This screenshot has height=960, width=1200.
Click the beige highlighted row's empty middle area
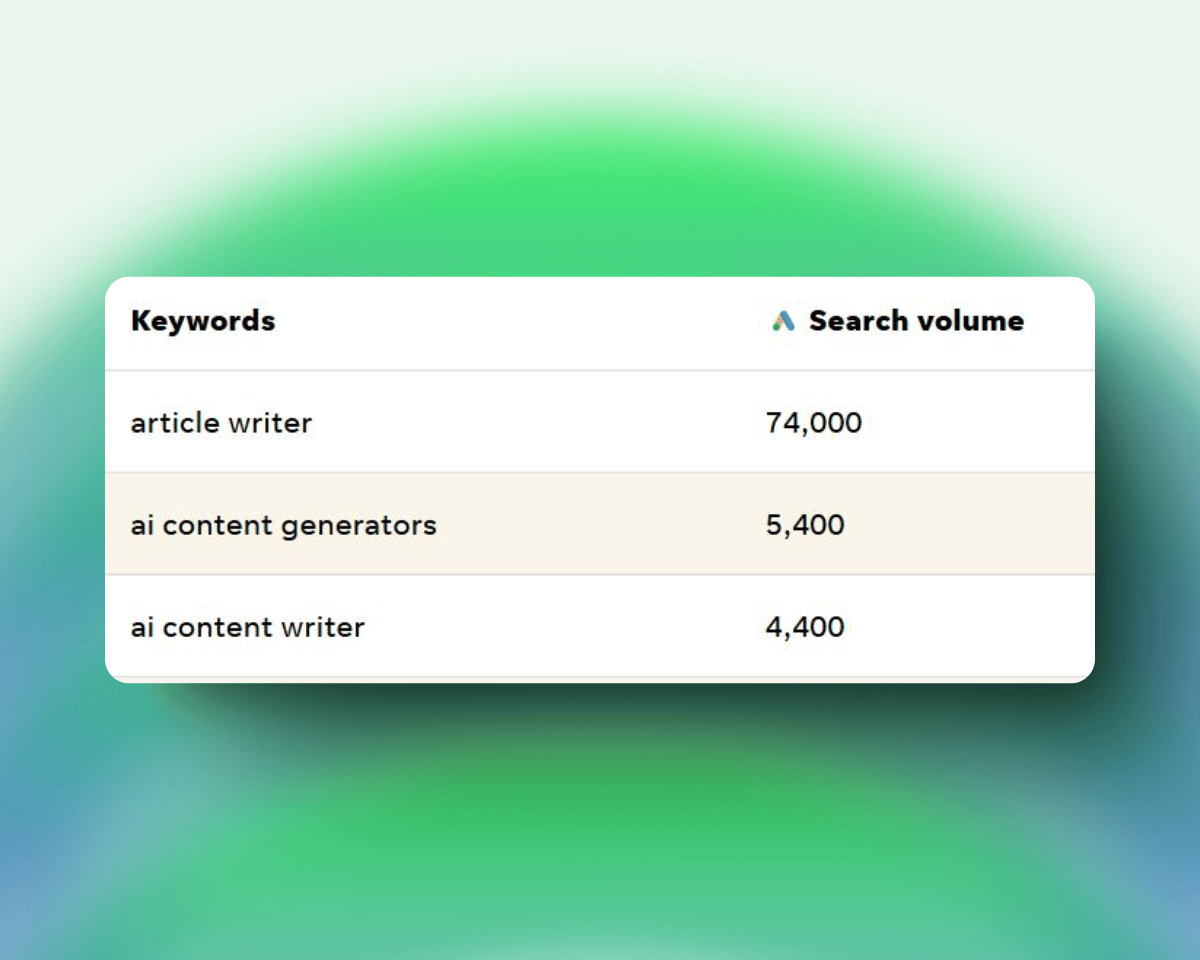pos(600,525)
